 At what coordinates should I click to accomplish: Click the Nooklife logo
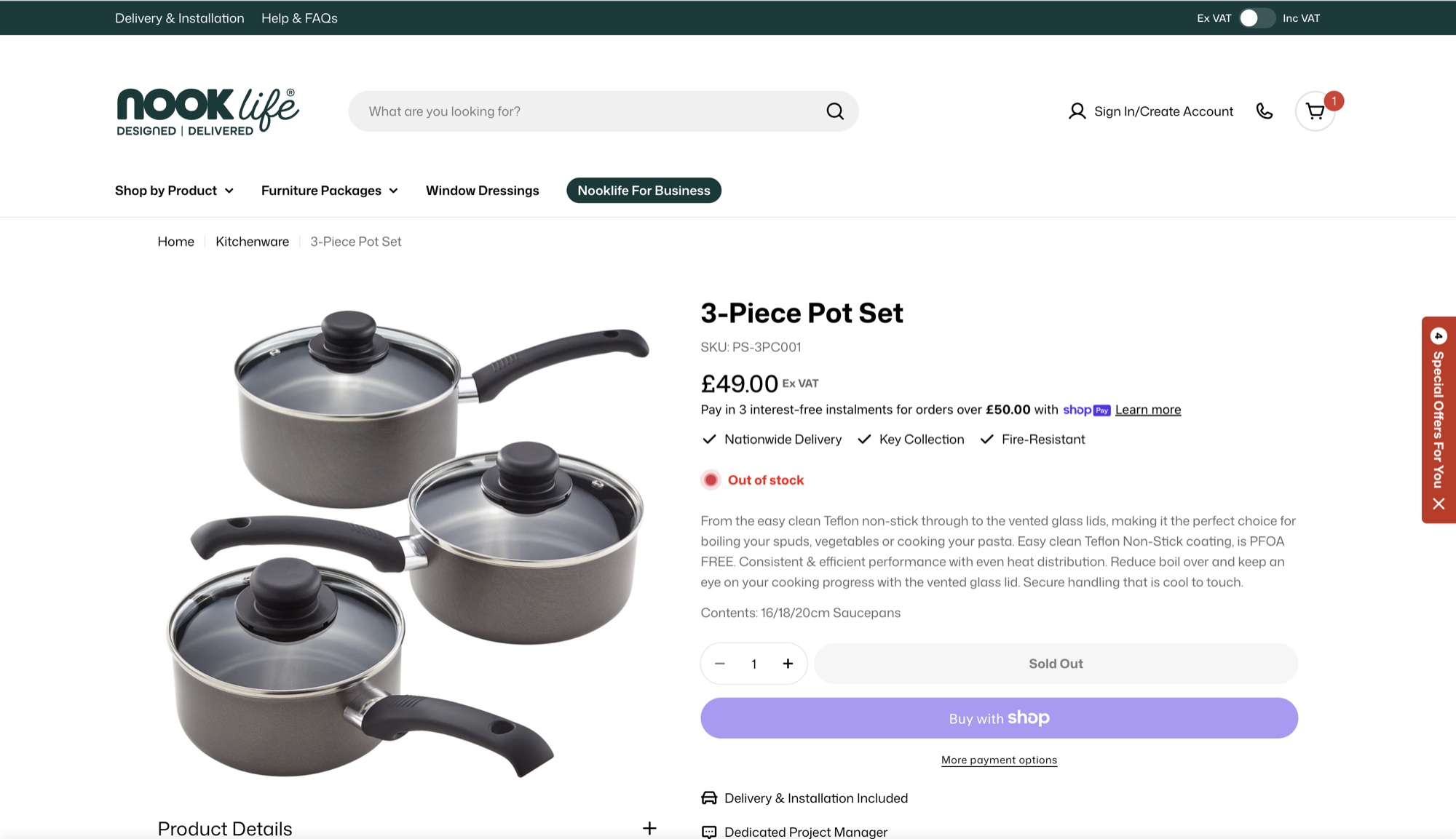pos(207,111)
